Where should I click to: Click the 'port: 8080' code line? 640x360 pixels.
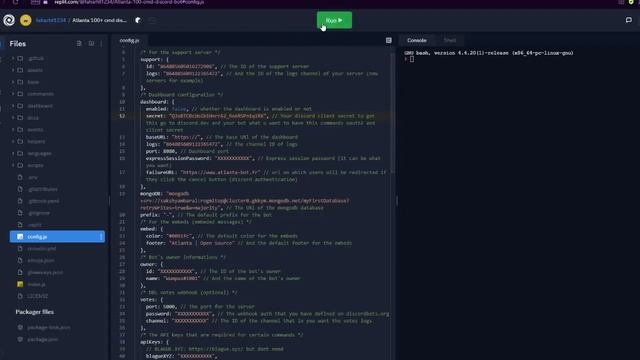187,151
